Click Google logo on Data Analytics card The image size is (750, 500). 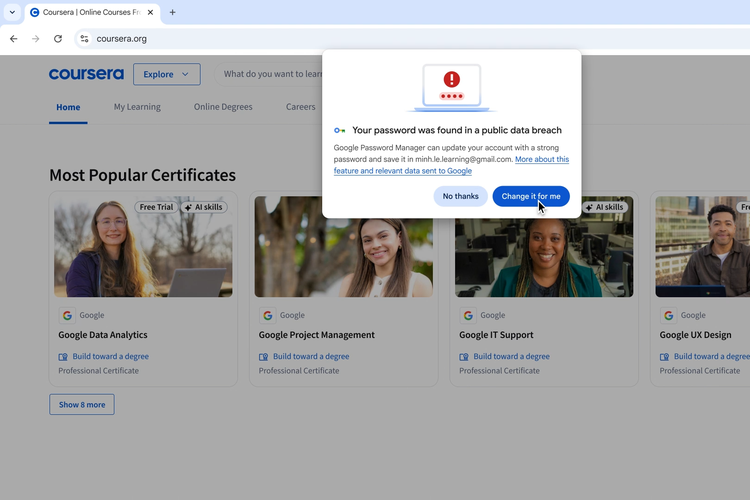(x=67, y=315)
